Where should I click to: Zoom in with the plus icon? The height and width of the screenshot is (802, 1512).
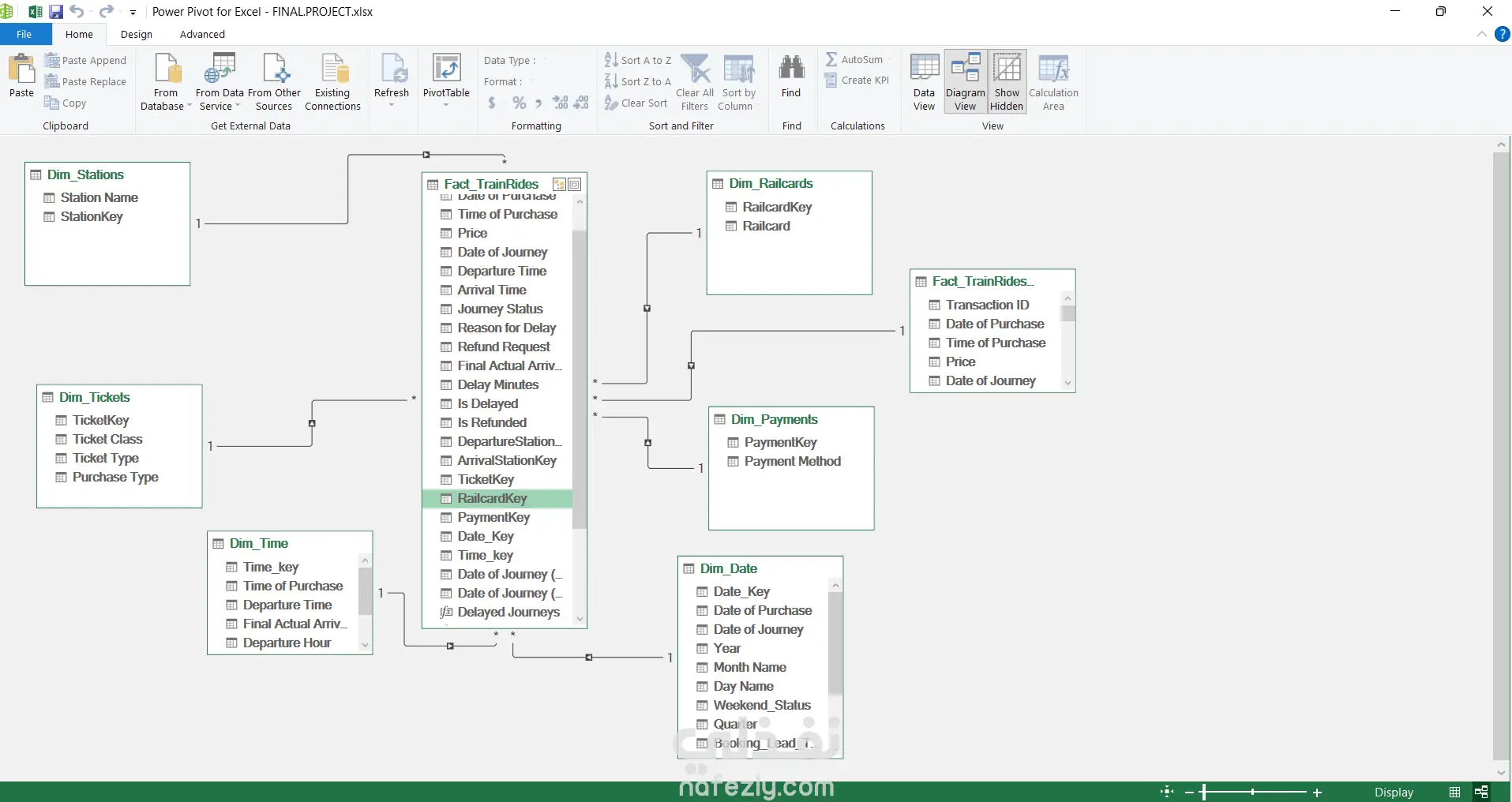pos(1317,793)
